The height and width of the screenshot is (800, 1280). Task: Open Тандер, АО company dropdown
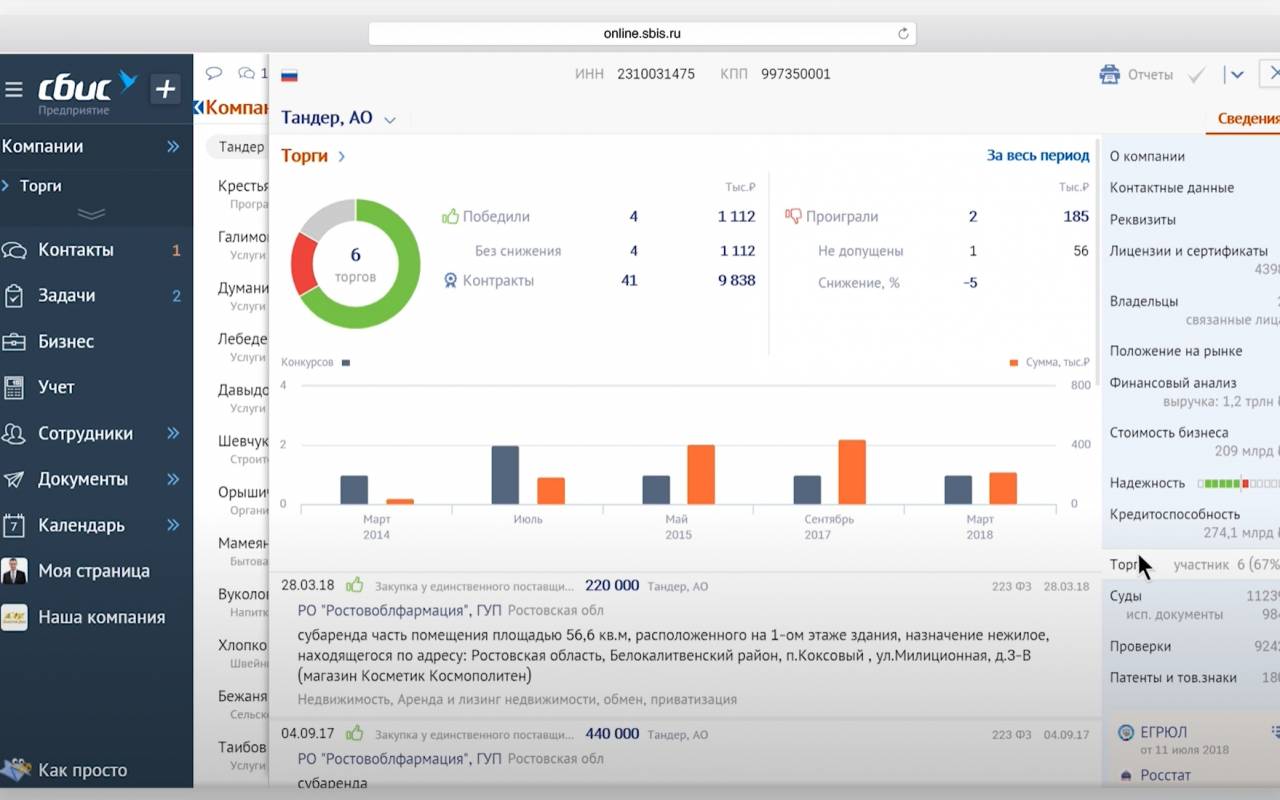389,120
